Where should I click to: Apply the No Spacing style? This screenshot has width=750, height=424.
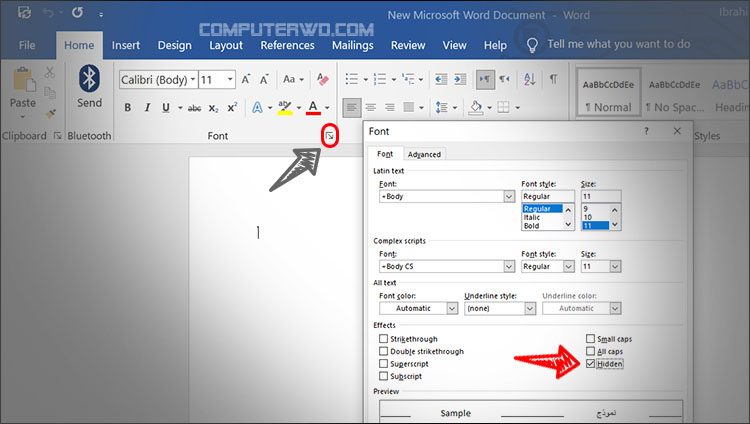tap(674, 95)
